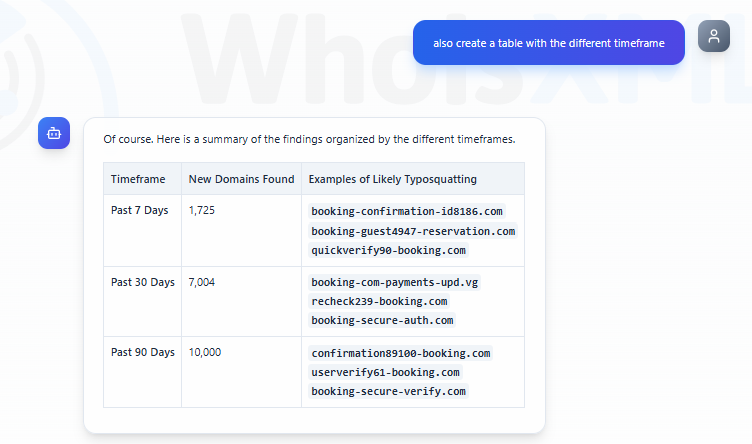752x444 pixels.
Task: Click the booking-confirmation-id8186.com domain
Action: (407, 212)
